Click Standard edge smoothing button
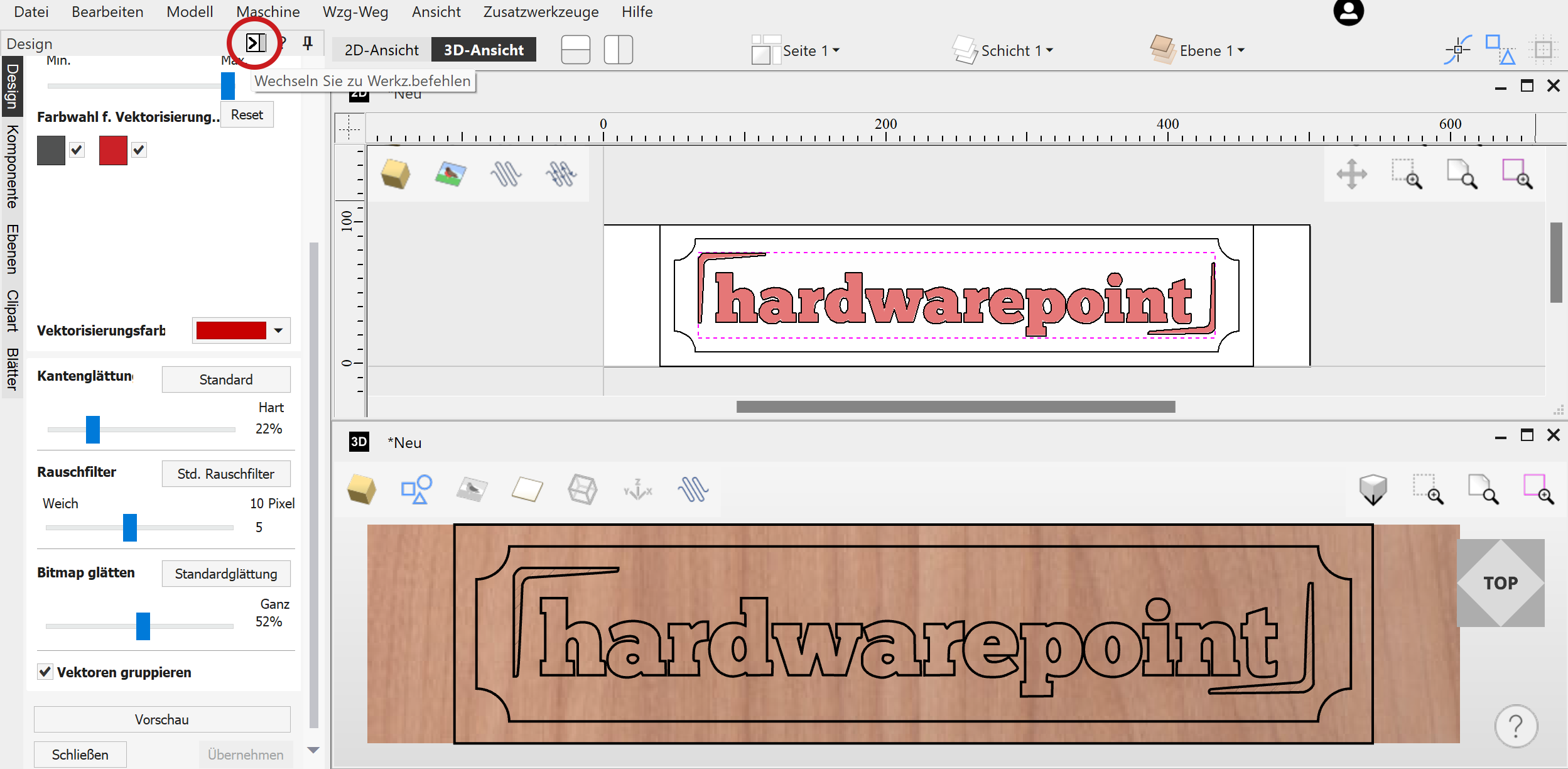Viewport: 1568px width, 769px height. pyautogui.click(x=226, y=379)
